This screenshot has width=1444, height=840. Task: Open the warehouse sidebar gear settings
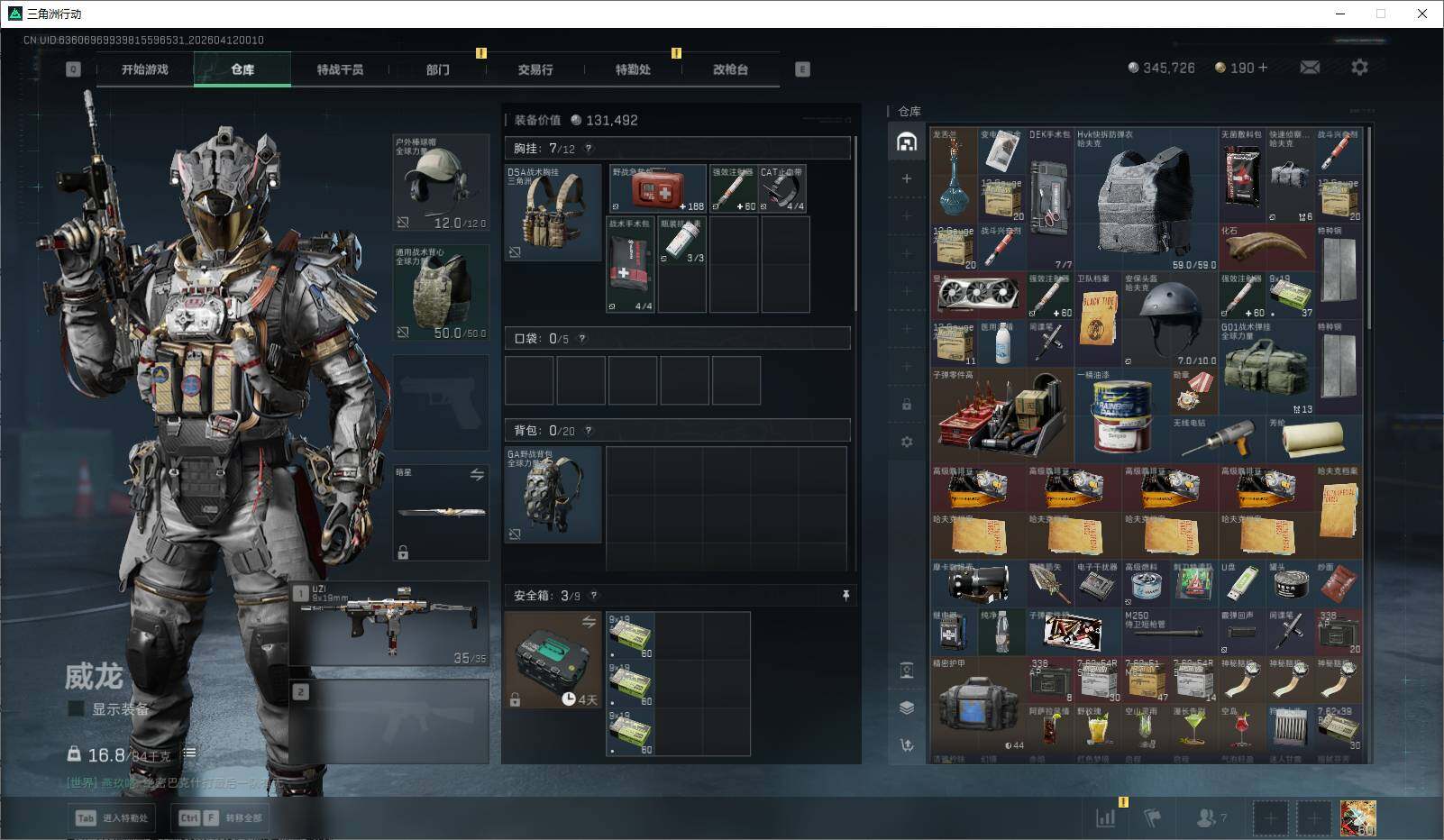click(x=907, y=442)
